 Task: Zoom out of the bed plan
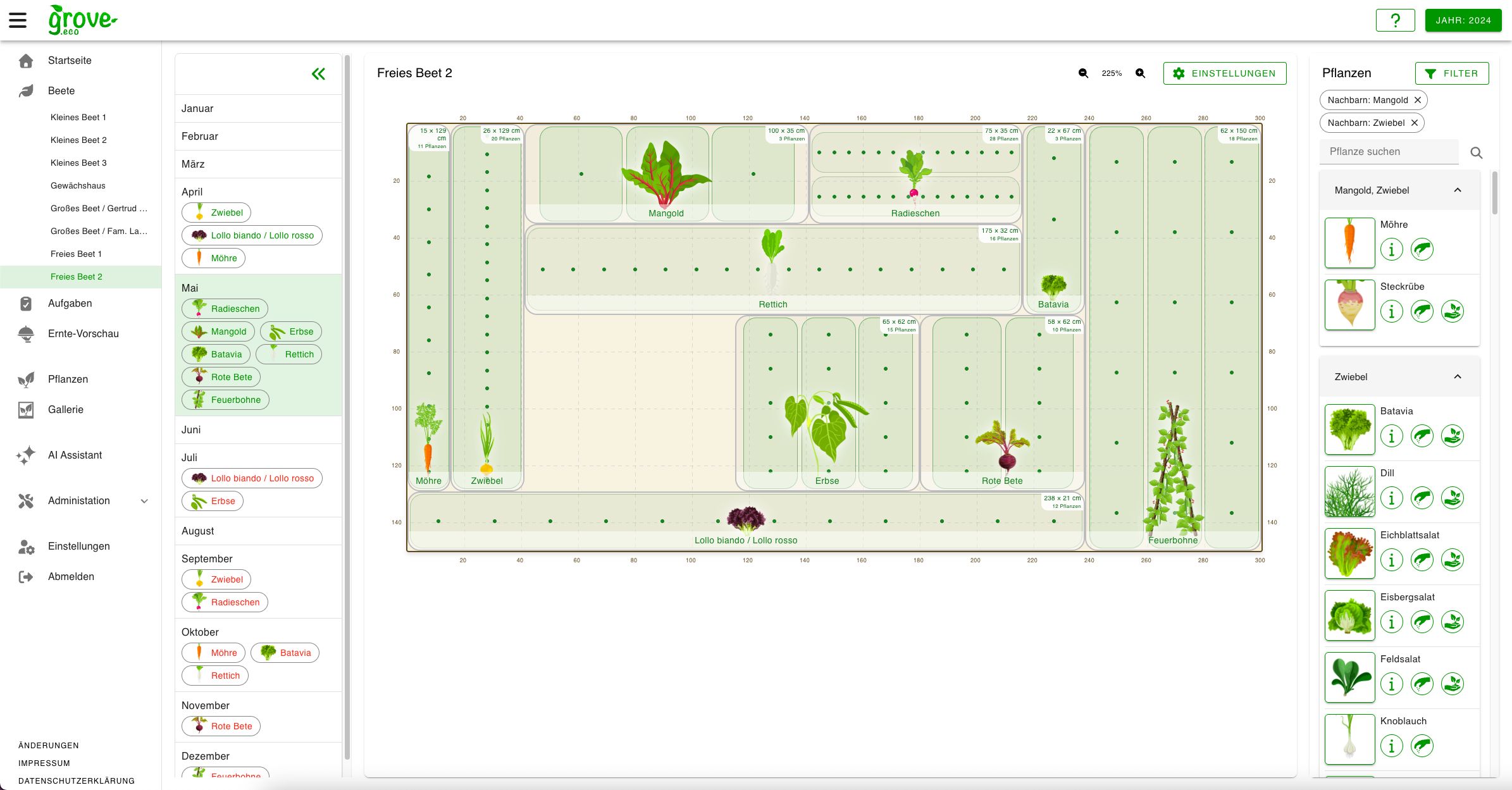point(1082,73)
